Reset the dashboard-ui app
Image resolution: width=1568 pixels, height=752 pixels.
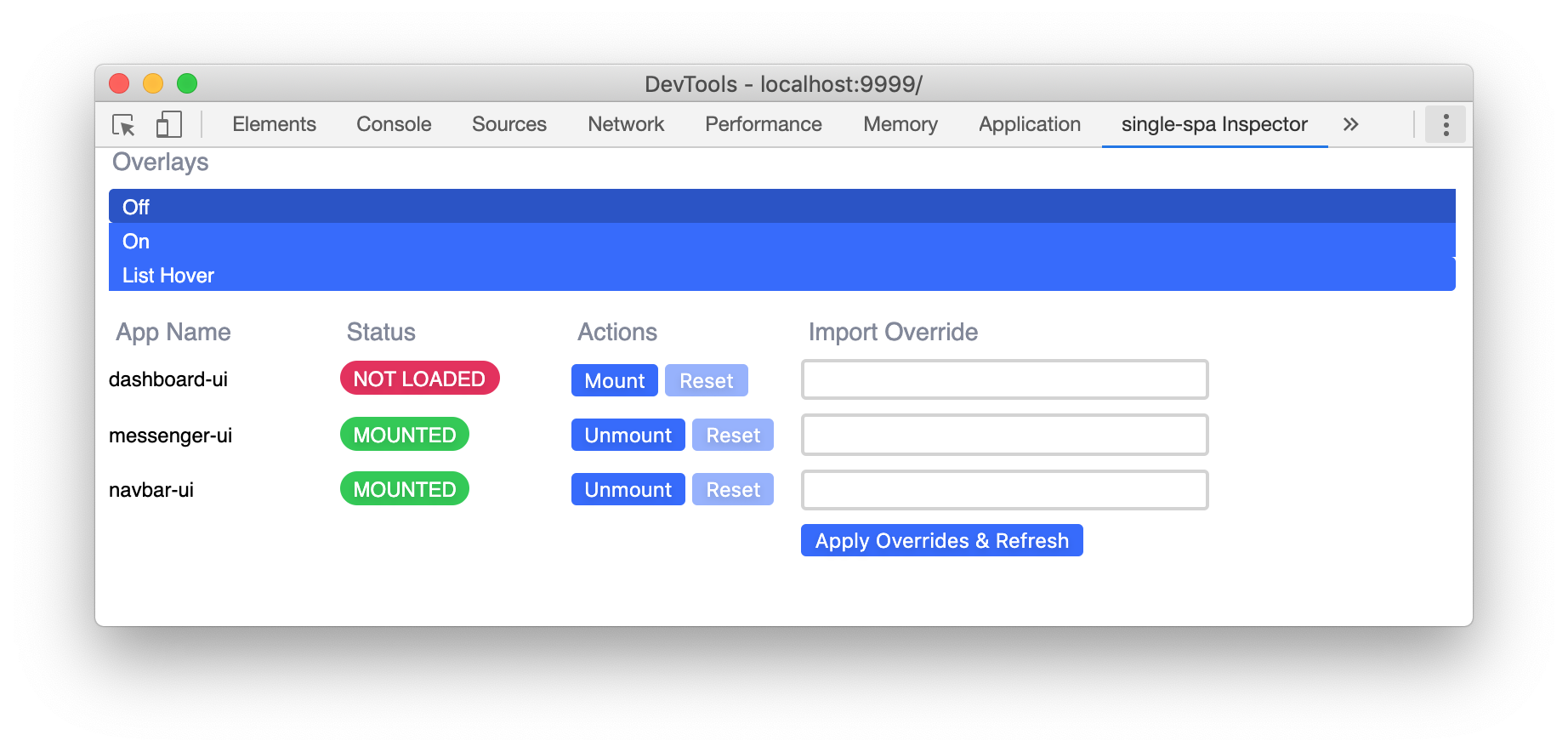[707, 380]
